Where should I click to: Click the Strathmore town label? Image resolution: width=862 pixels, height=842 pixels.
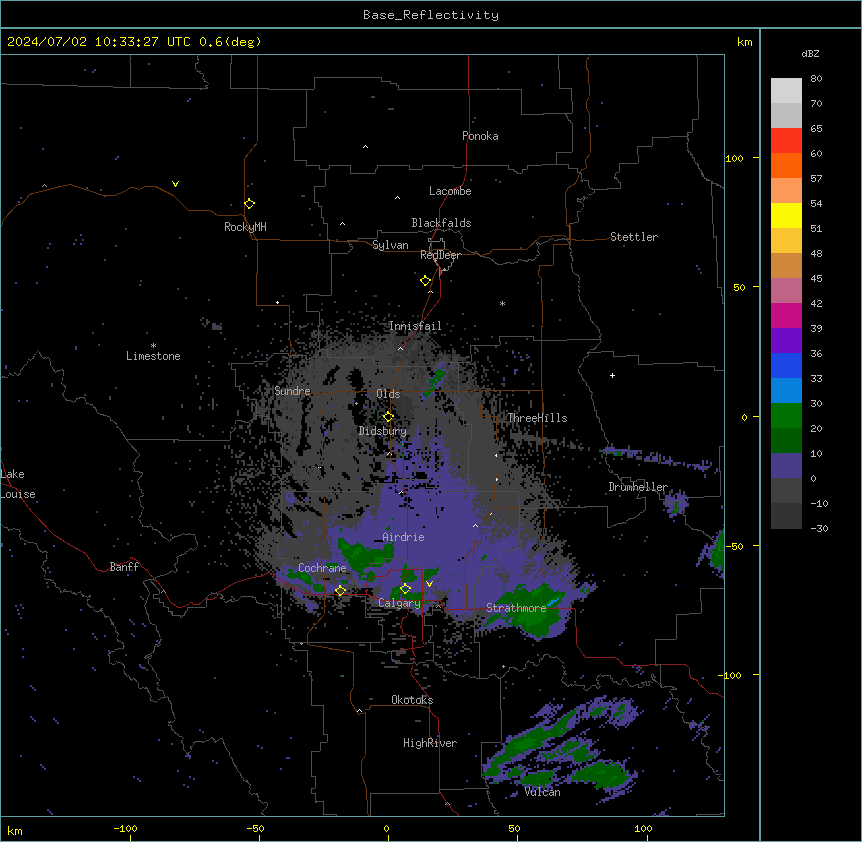click(516, 608)
